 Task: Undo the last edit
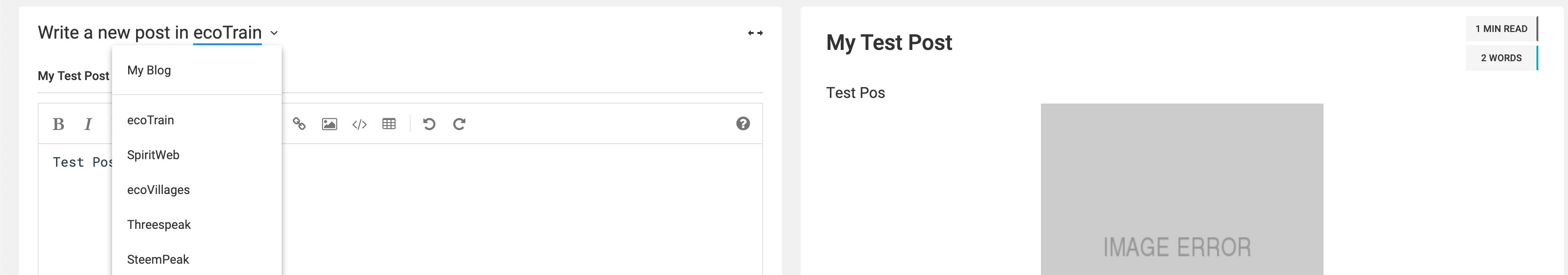pyautogui.click(x=429, y=124)
